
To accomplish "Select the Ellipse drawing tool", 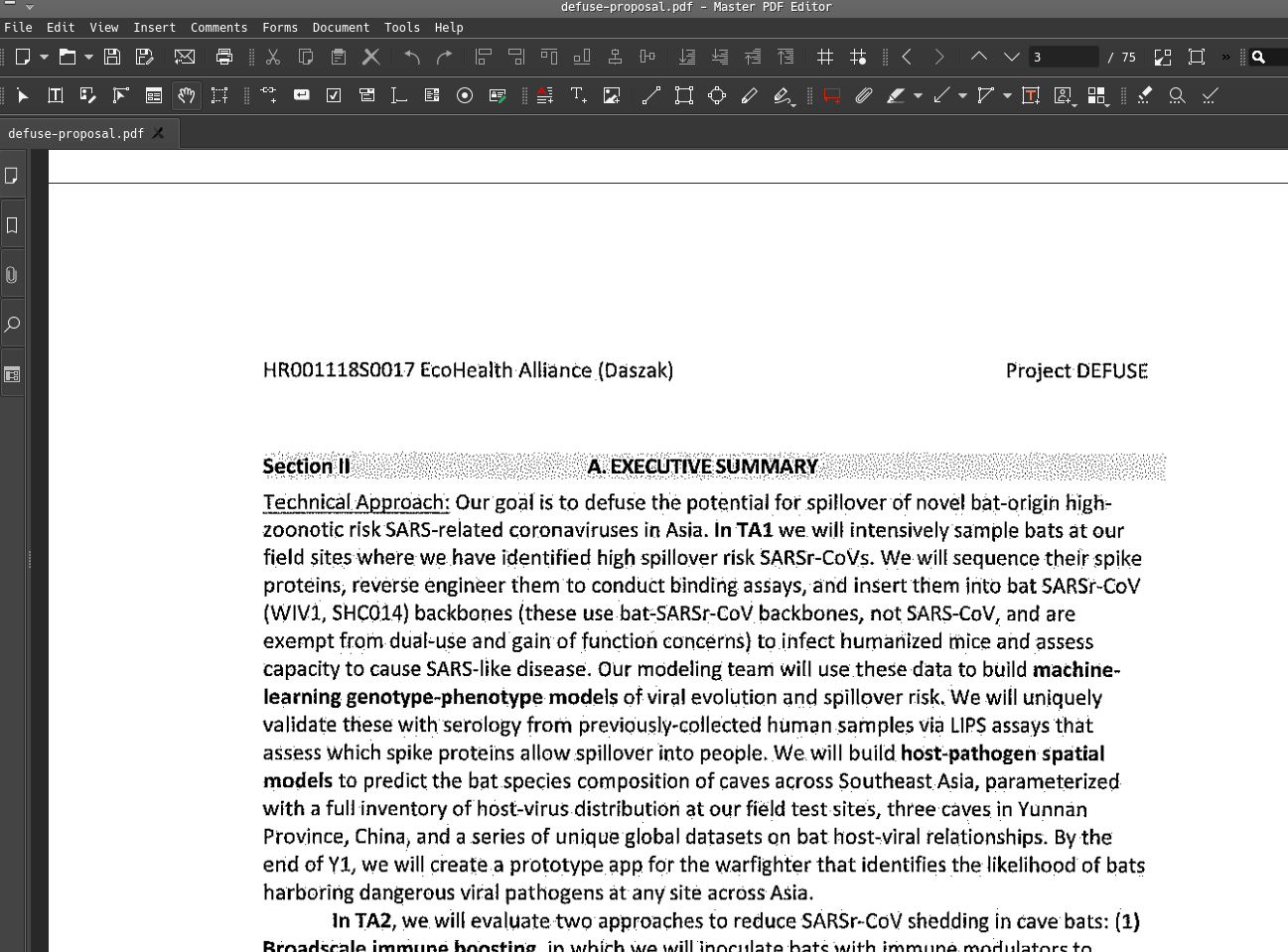I will click(x=717, y=95).
